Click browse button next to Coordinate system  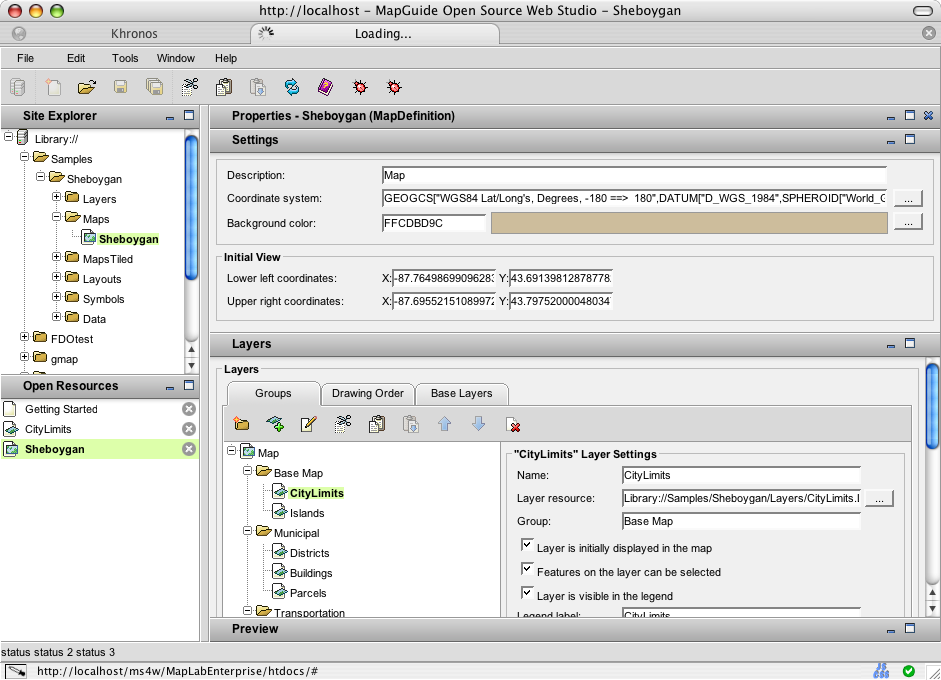pyautogui.click(x=907, y=198)
